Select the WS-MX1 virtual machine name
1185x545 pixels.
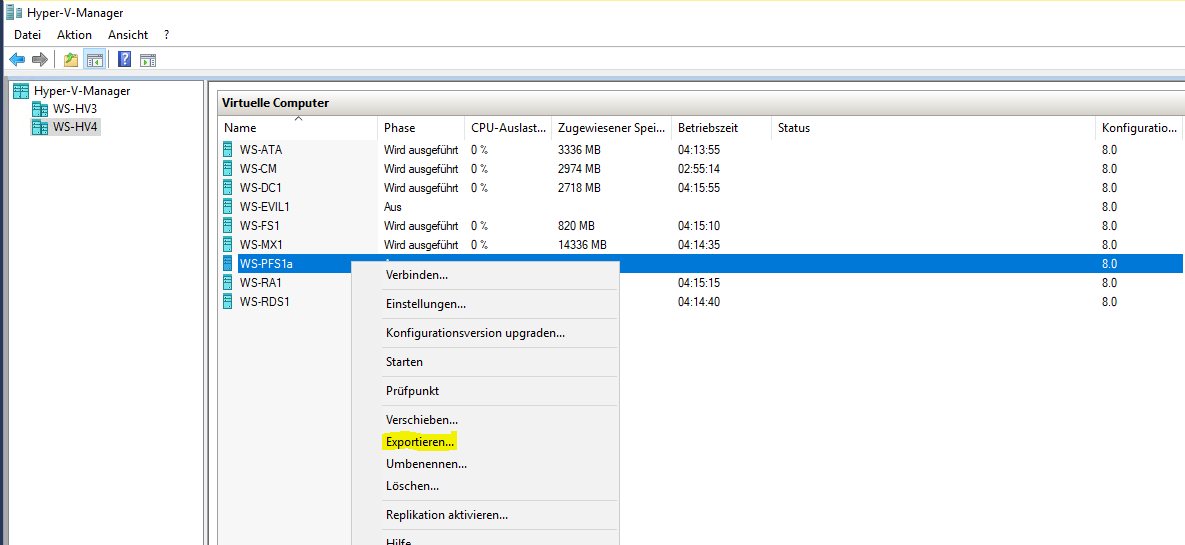(261, 244)
